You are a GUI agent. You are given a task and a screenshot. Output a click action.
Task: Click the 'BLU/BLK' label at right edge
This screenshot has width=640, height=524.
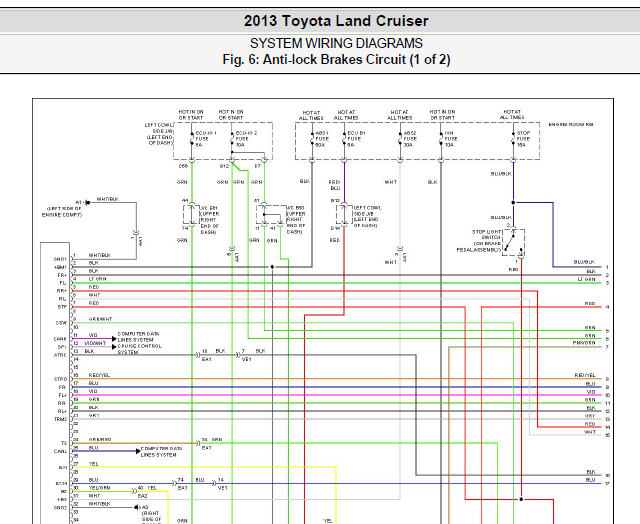pos(584,262)
